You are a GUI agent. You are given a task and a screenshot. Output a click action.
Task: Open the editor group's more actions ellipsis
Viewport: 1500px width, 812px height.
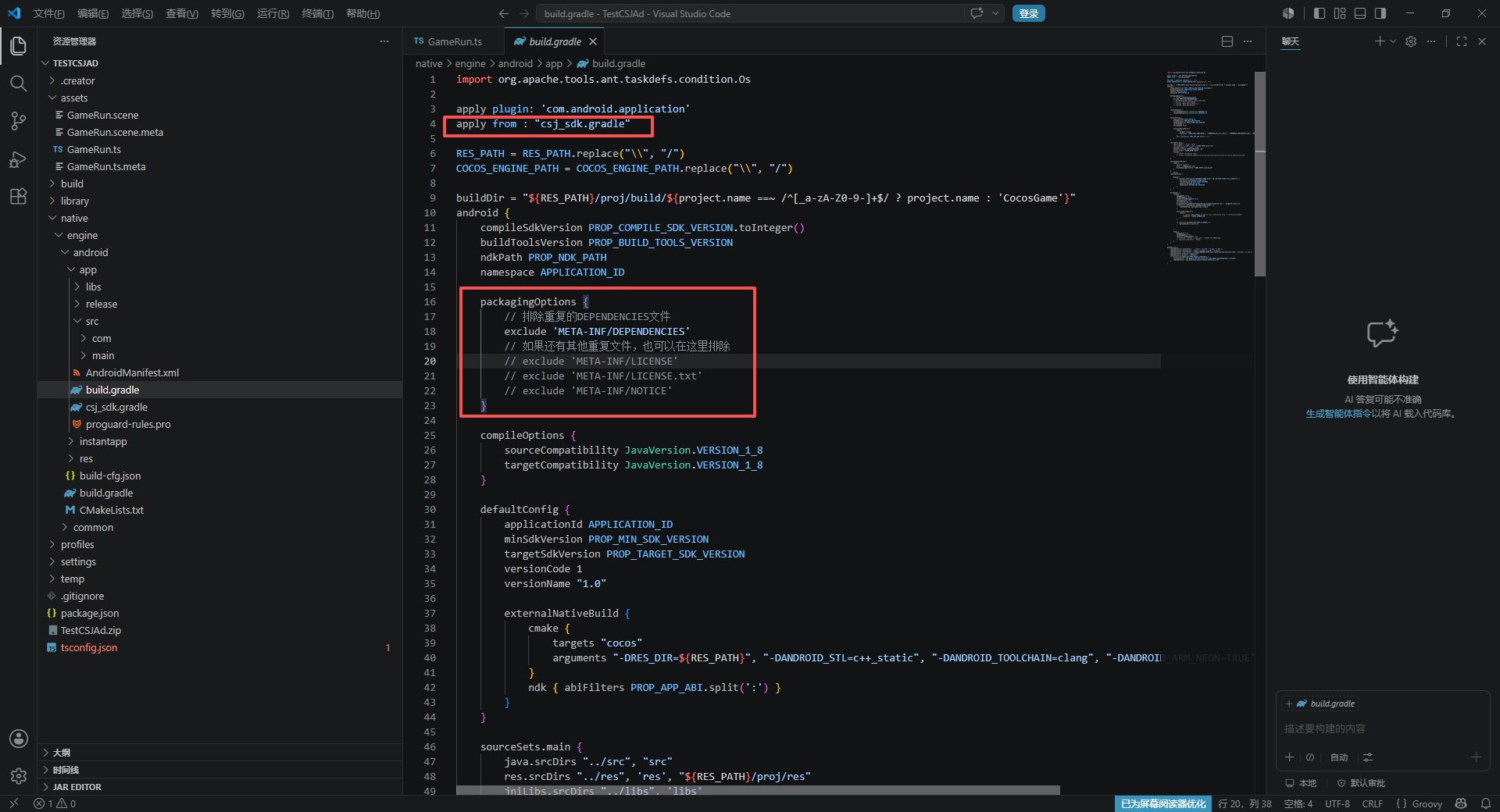pos(1248,41)
